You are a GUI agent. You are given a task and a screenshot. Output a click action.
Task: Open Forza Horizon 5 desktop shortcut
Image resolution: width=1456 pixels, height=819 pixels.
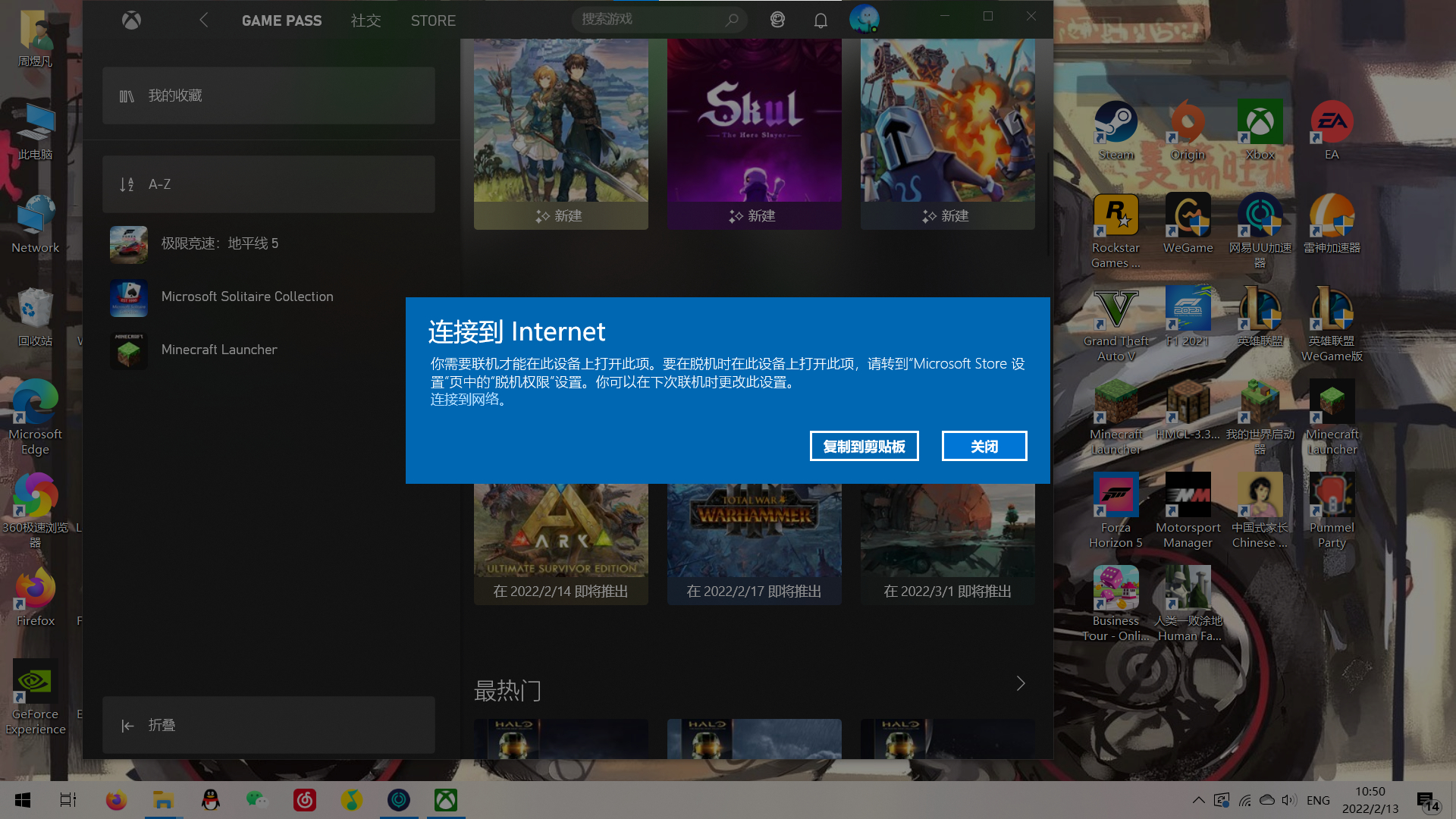(x=1116, y=511)
